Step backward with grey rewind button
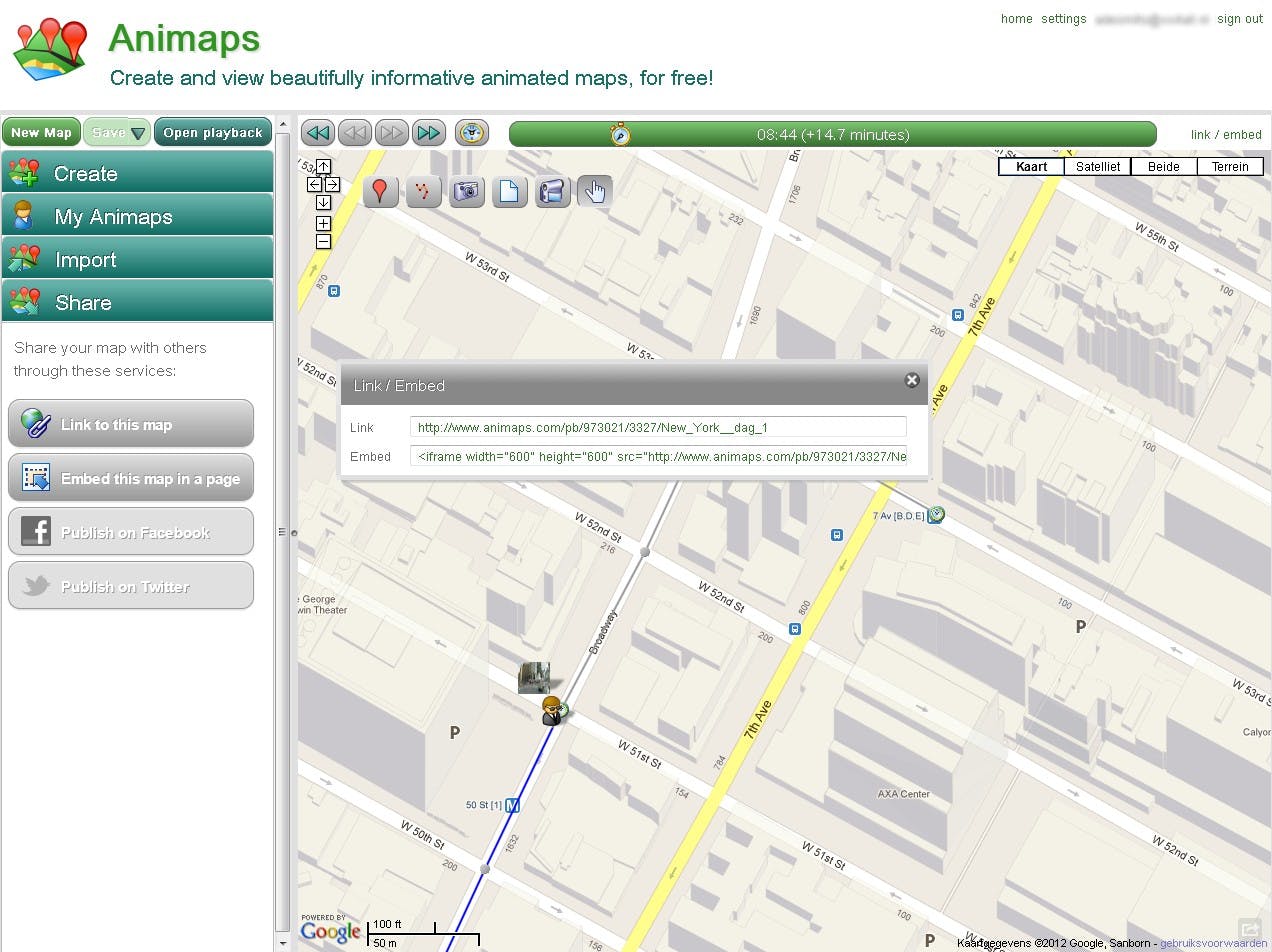The height and width of the screenshot is (952, 1272). click(x=354, y=133)
